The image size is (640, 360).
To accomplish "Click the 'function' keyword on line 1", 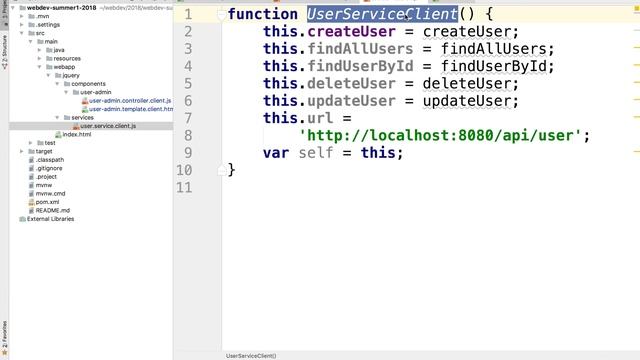I will 263,14.
